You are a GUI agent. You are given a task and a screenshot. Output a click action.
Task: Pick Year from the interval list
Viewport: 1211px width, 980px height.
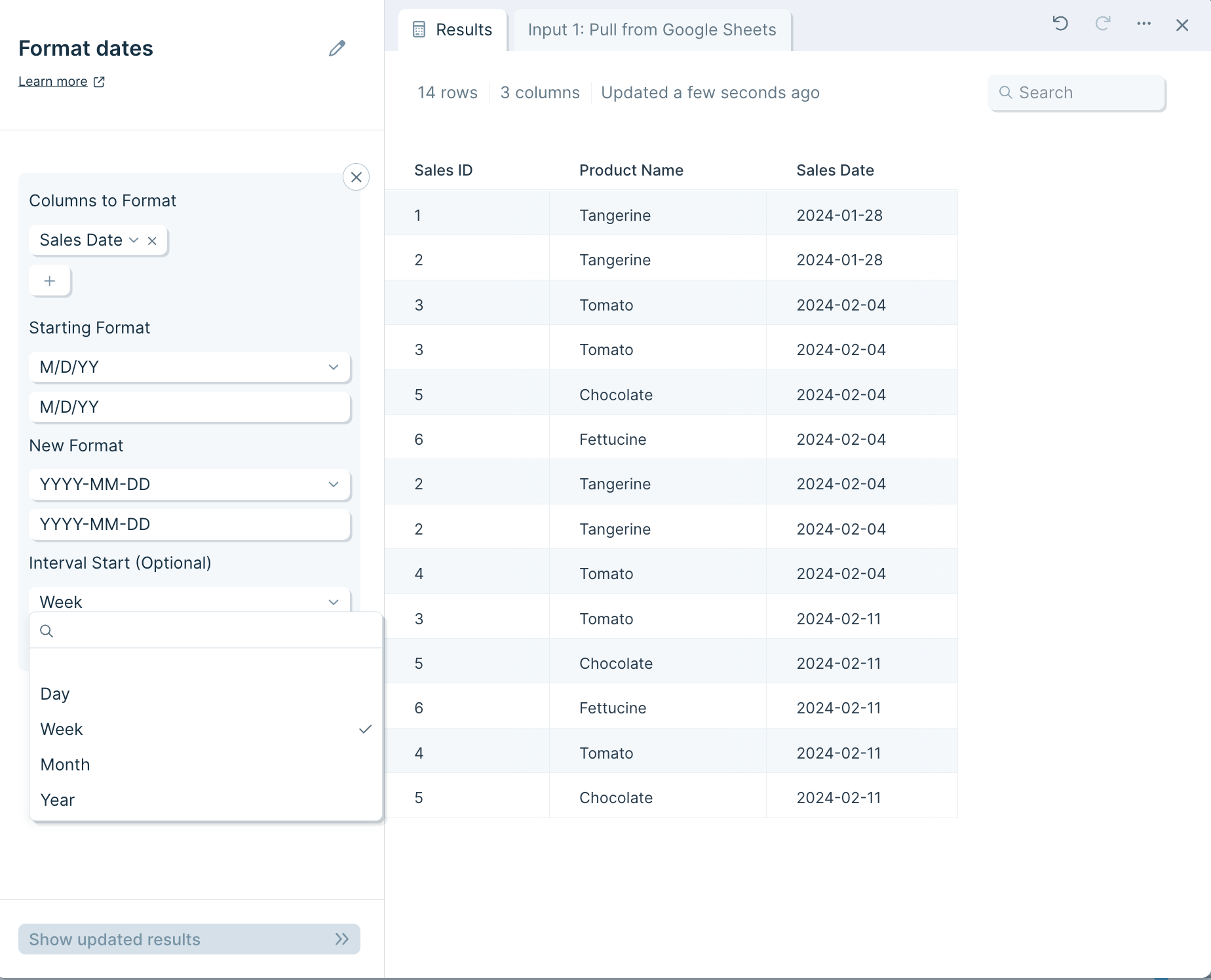pos(58,800)
